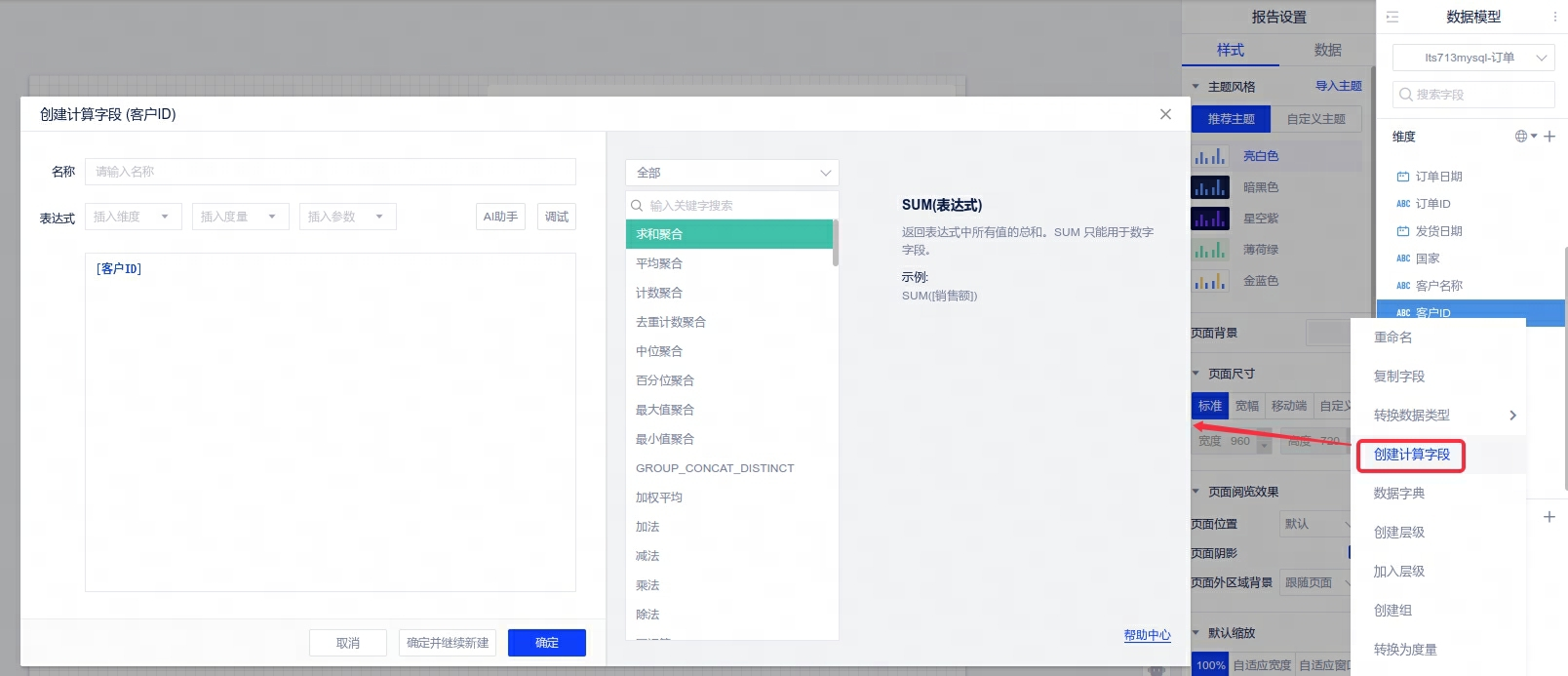Click the 名称 input field
1568x676 pixels.
331,172
